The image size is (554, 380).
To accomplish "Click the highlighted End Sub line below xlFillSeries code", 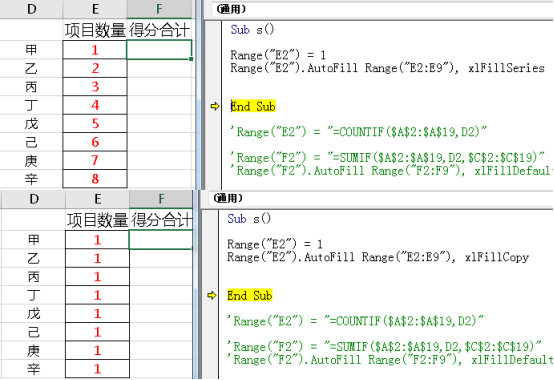I will click(x=253, y=106).
